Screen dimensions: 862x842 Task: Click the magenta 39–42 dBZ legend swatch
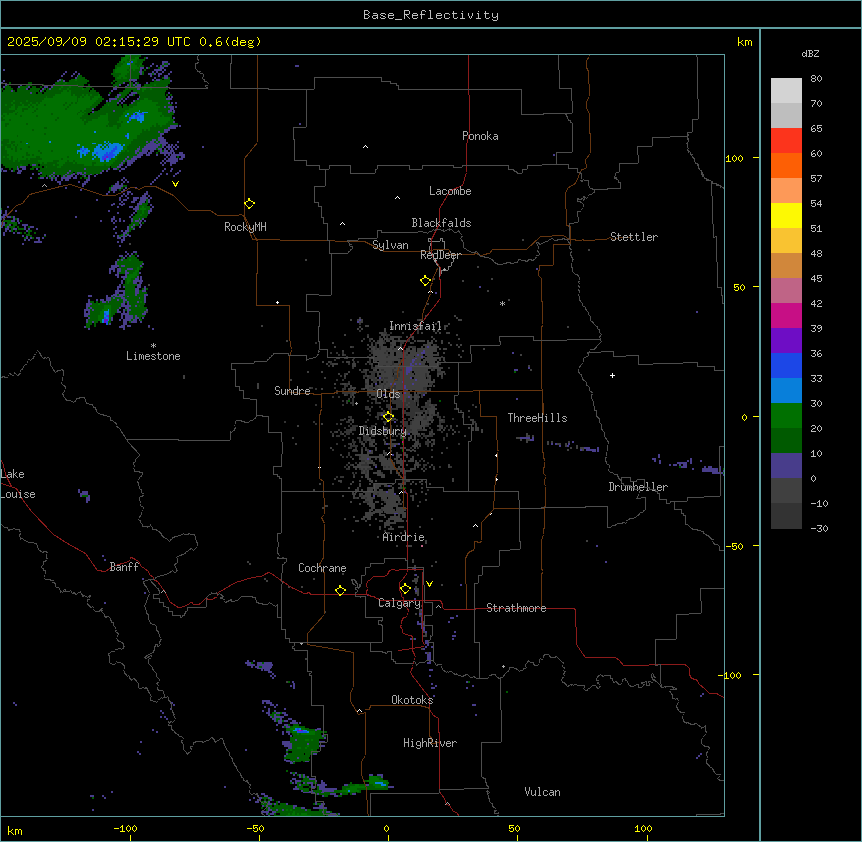coord(786,315)
